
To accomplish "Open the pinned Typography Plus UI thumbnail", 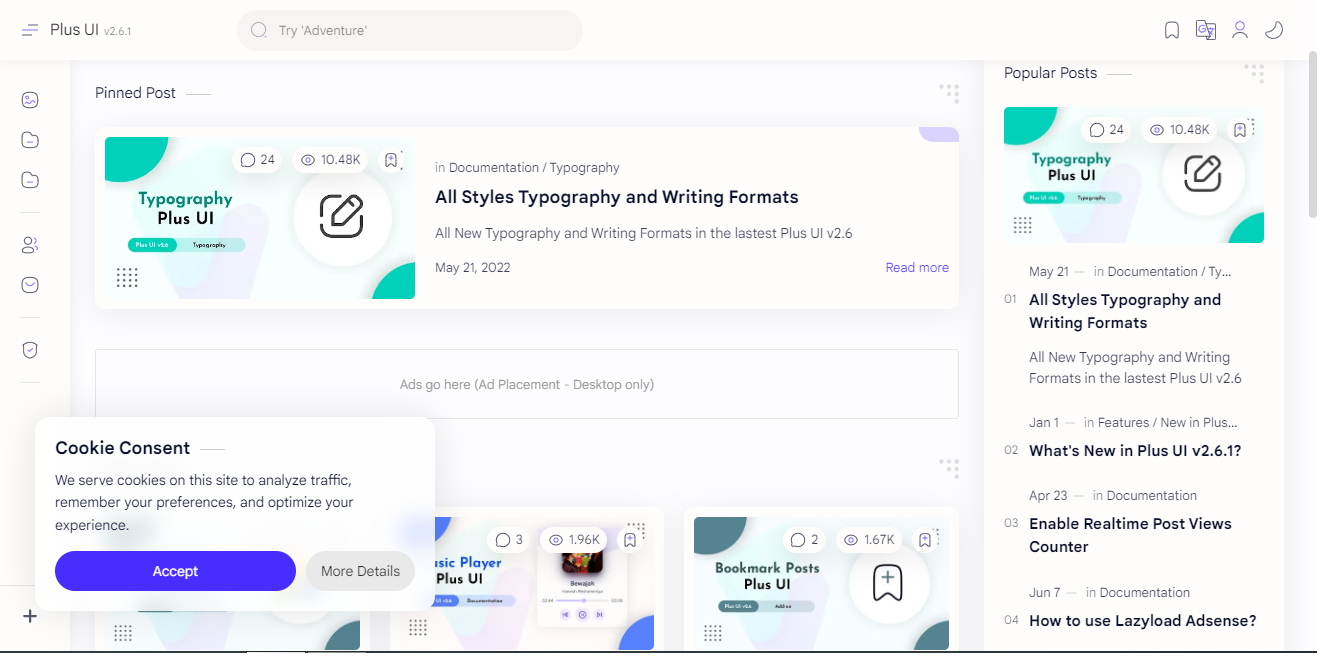I will (x=260, y=218).
